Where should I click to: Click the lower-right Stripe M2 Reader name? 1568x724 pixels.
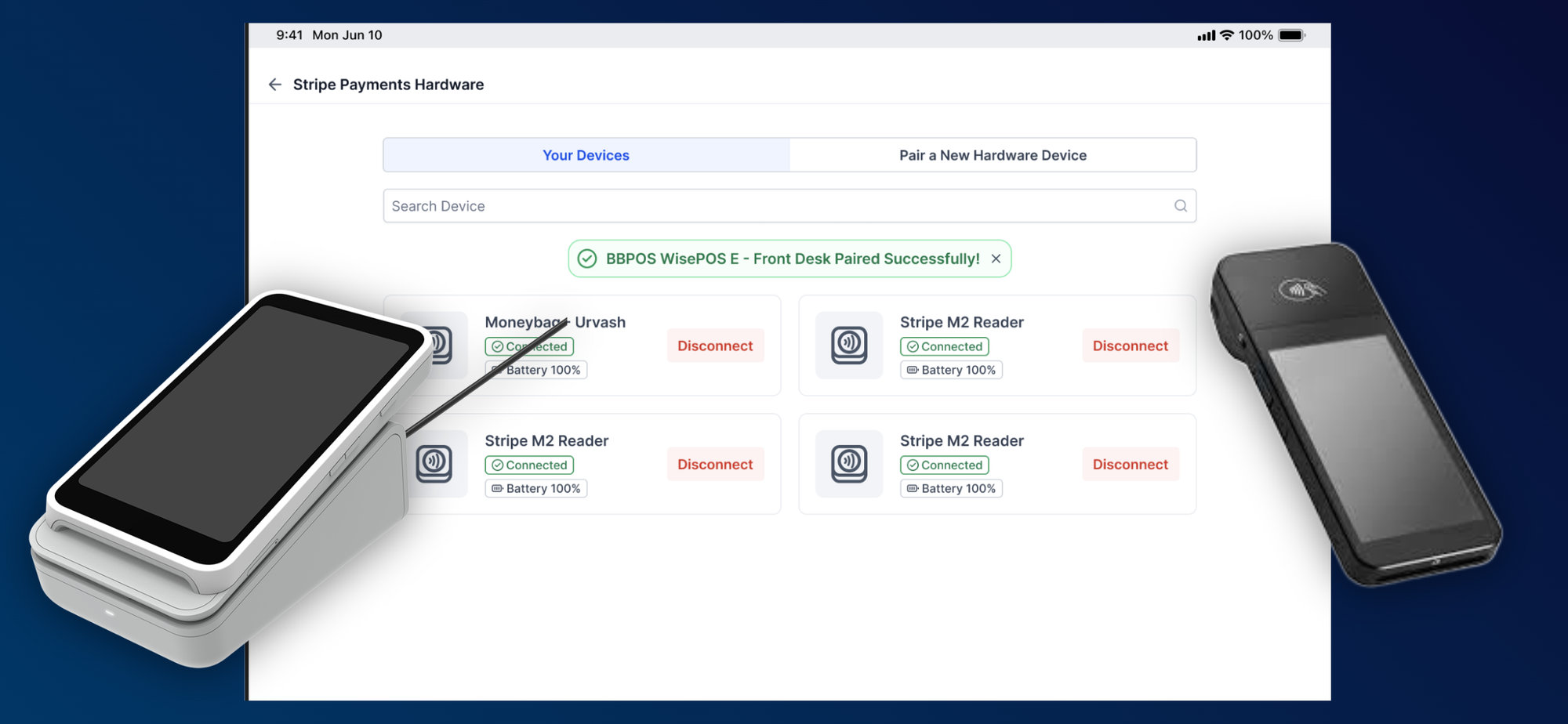962,440
